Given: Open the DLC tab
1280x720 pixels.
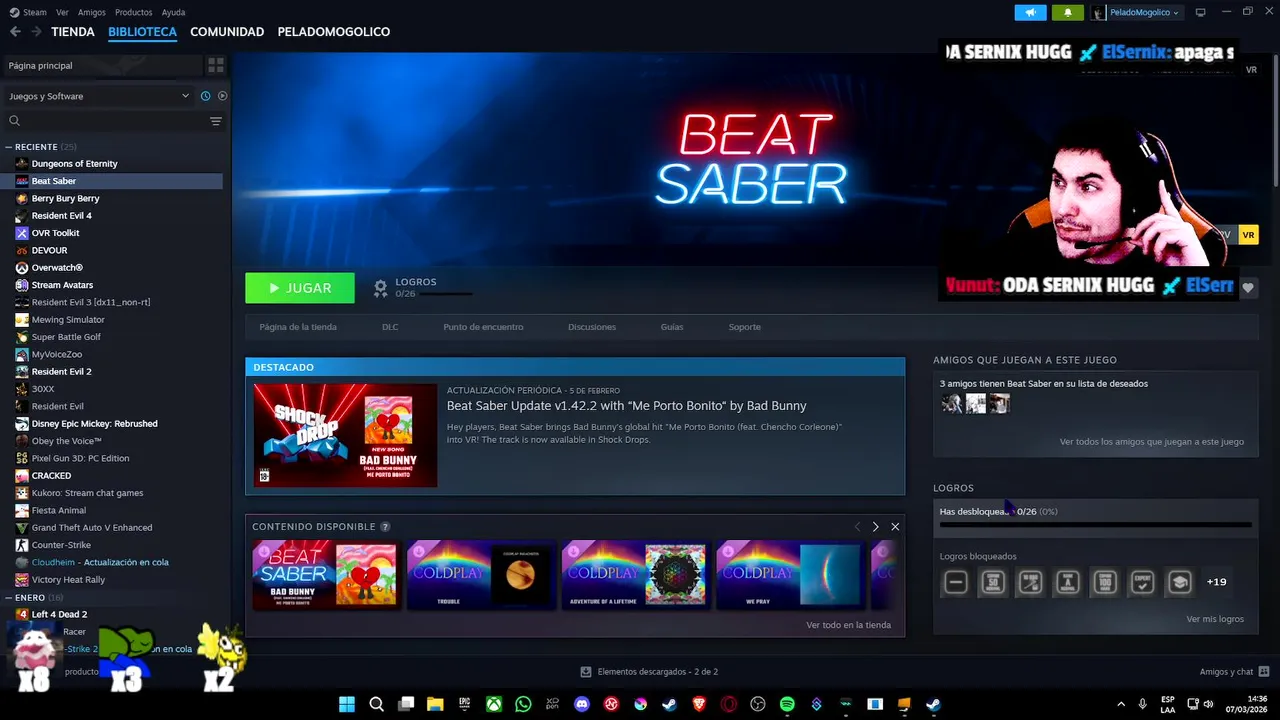Looking at the screenshot, I should pyautogui.click(x=390, y=327).
